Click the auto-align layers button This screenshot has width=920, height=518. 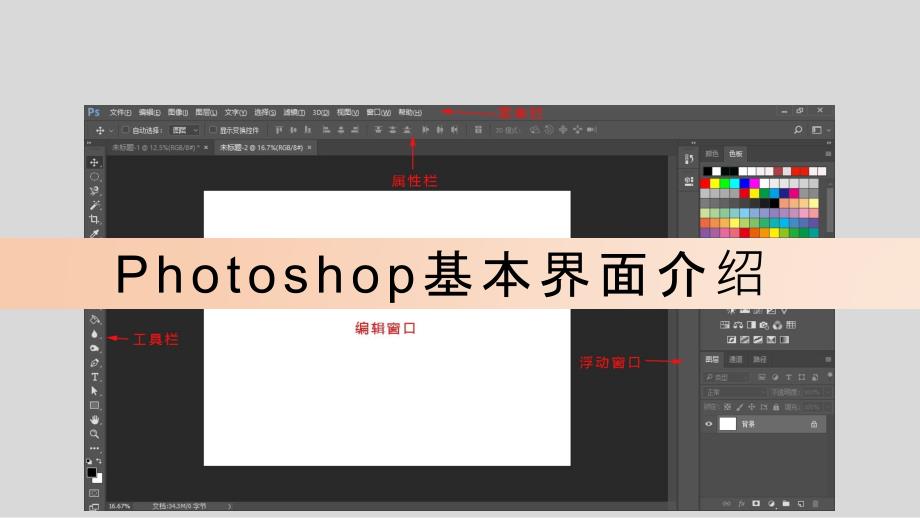[478, 130]
